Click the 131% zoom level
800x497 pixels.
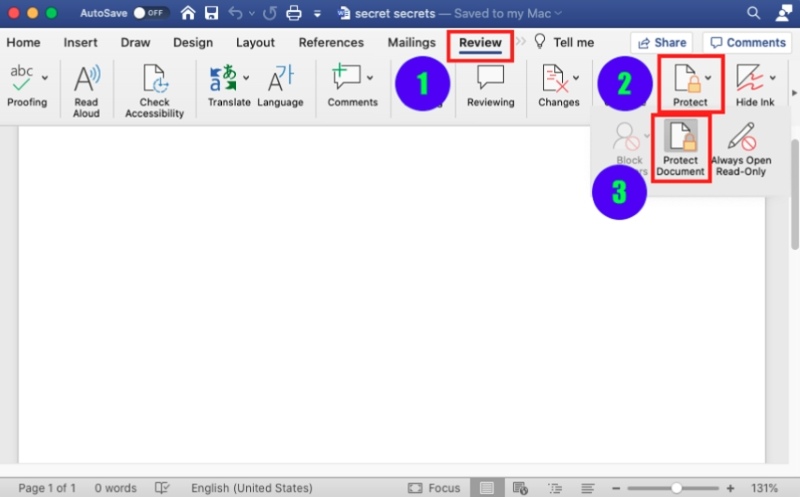(764, 488)
